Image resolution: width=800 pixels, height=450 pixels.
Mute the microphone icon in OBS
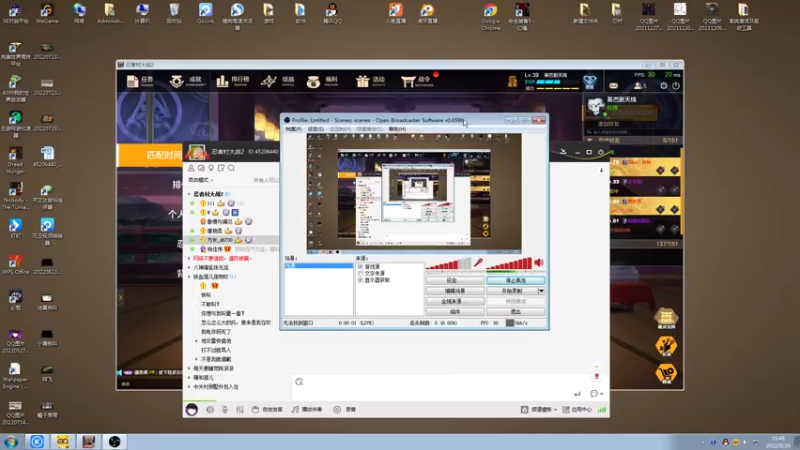point(478,263)
